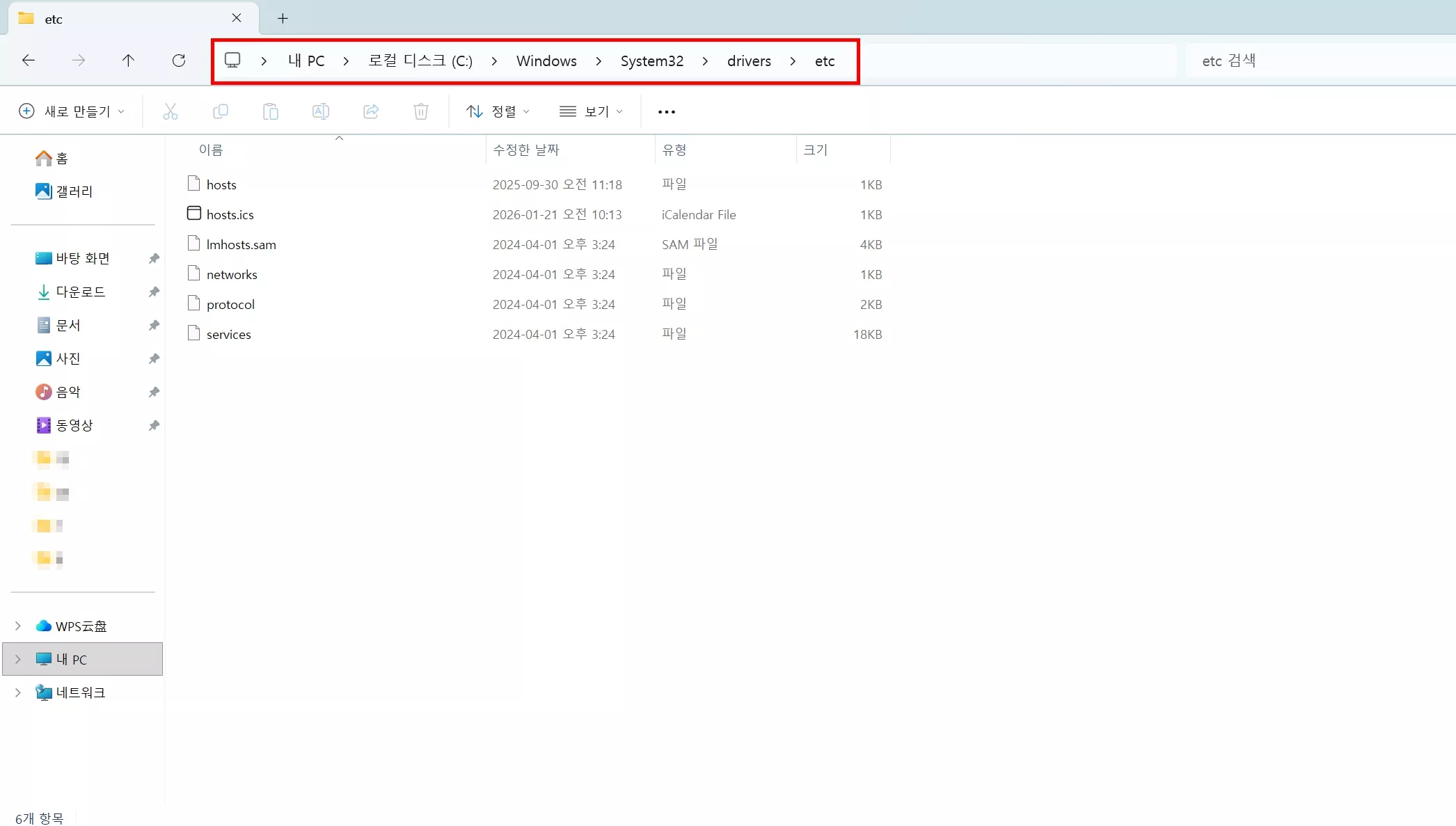Collapse the 내 PC tree entry

click(17, 658)
